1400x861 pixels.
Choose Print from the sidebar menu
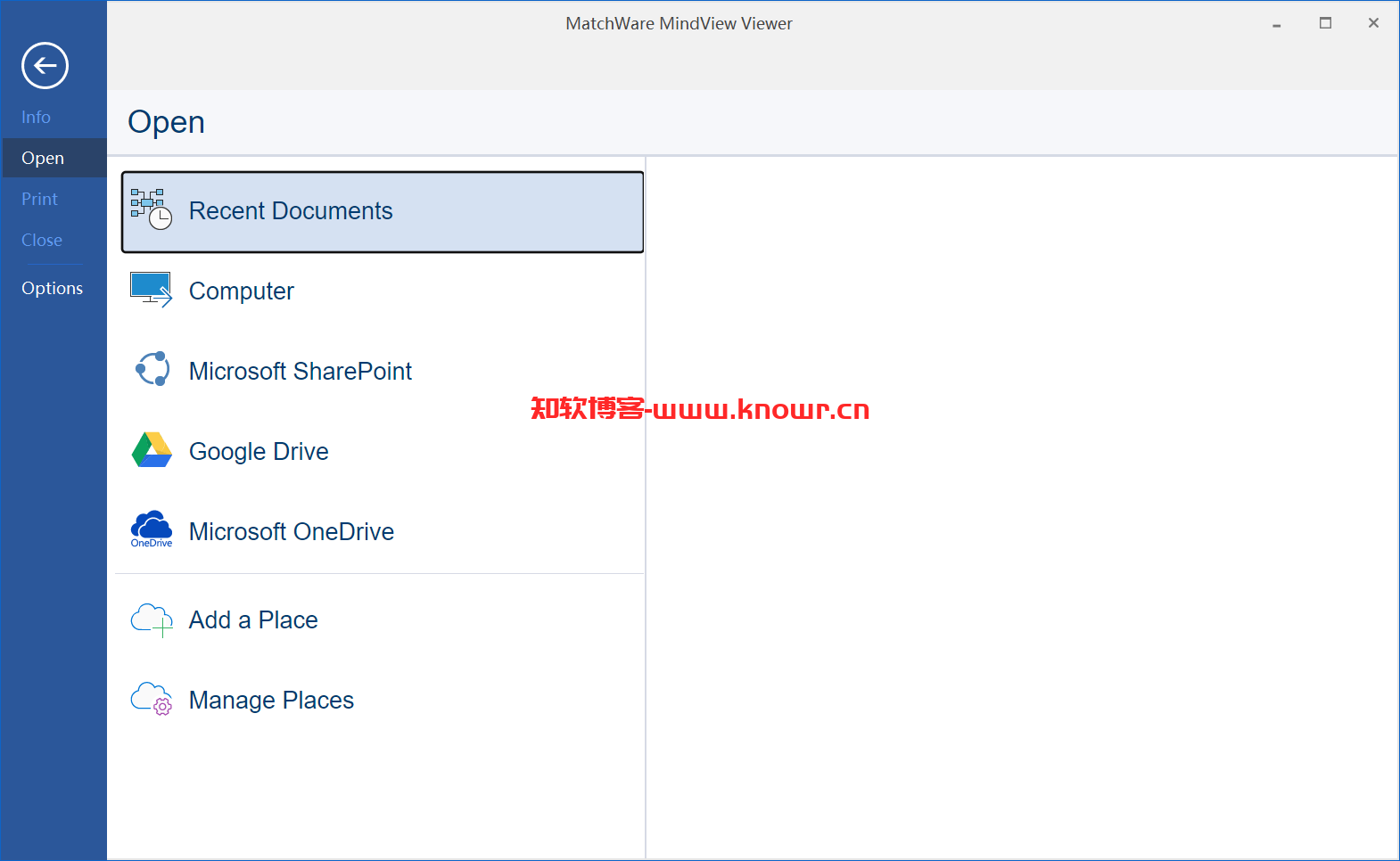39,199
